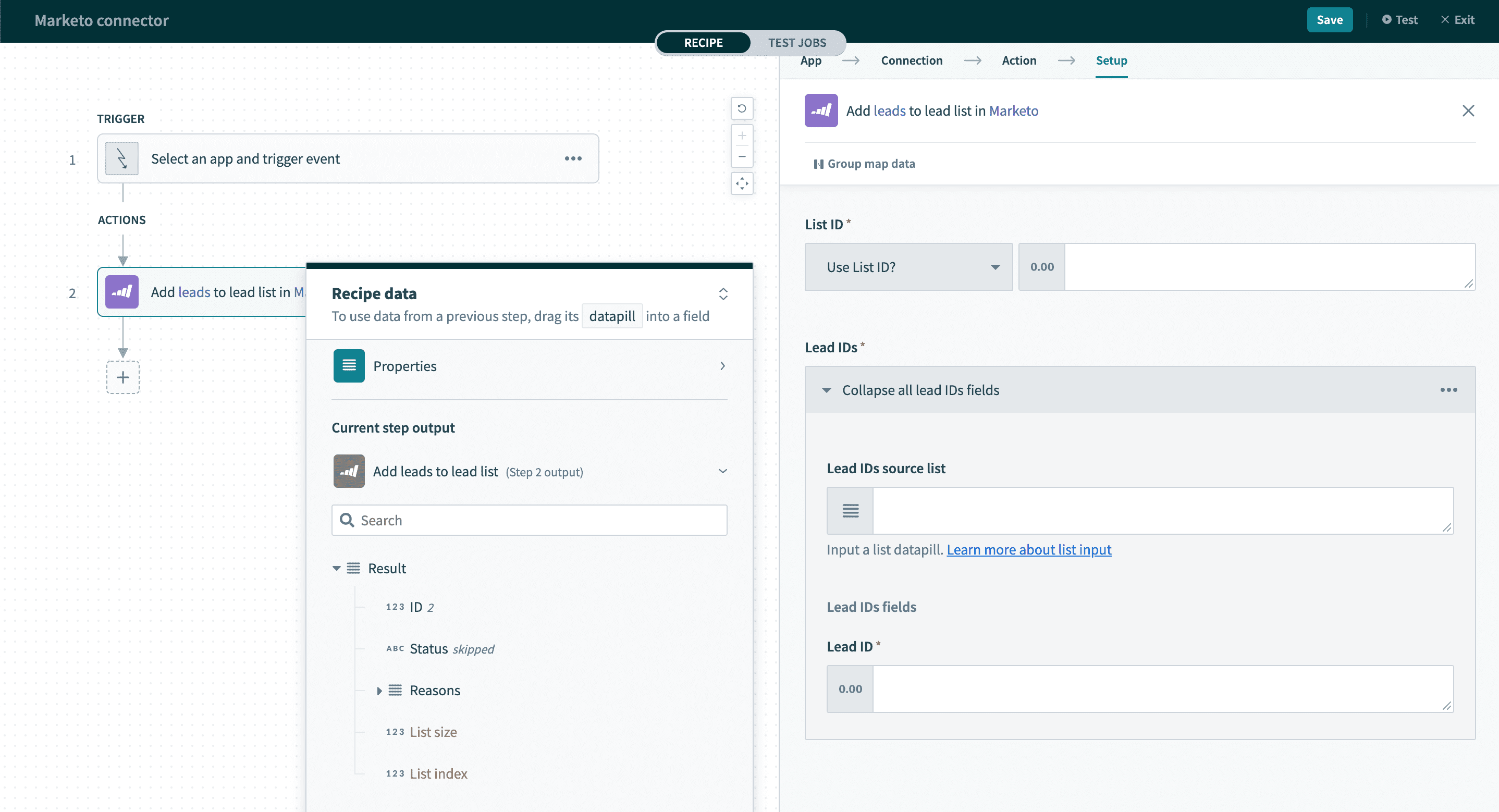This screenshot has width=1499, height=812.
Task: Collapse the Result tree in step output
Action: [337, 568]
